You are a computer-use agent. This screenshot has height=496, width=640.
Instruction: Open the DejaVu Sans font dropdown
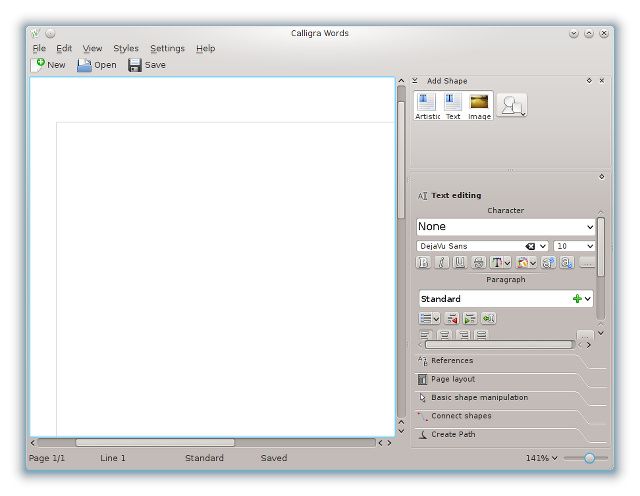[482, 246]
